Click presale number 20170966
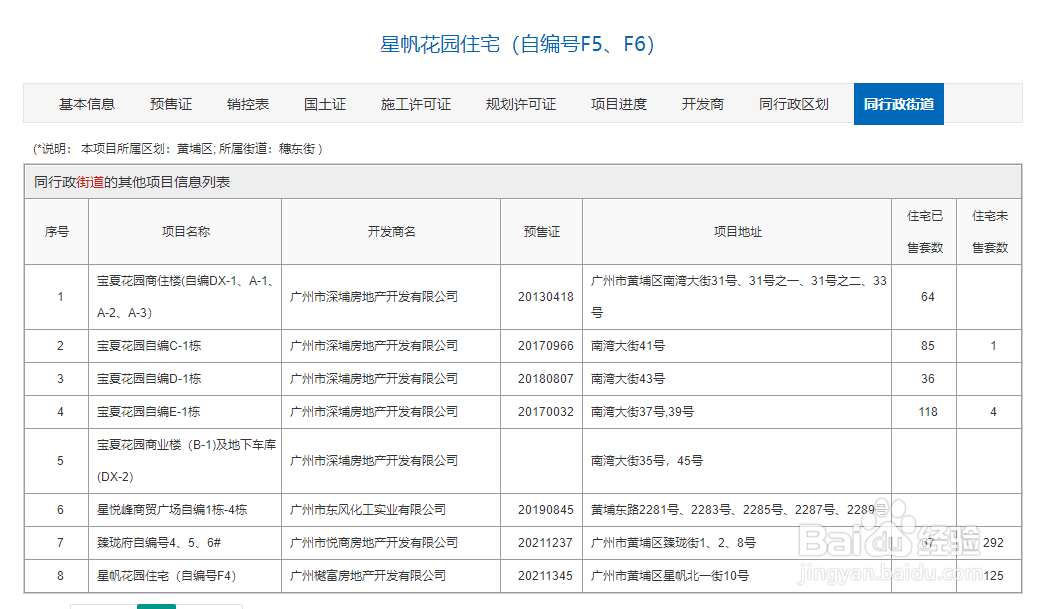 (x=546, y=346)
